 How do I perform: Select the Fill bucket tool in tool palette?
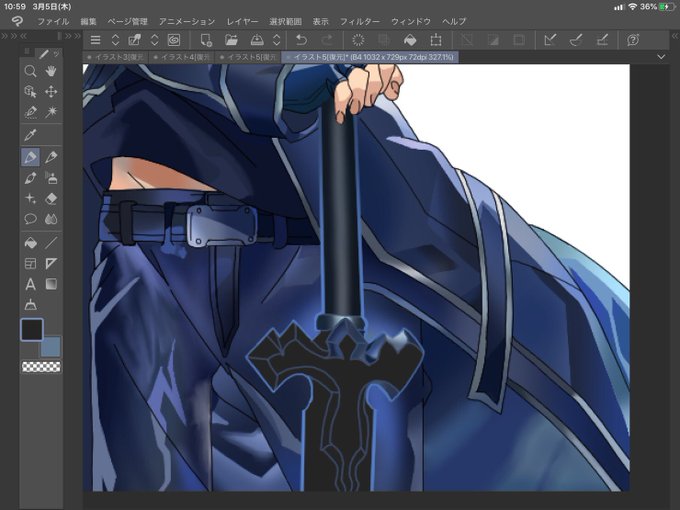tap(30, 243)
